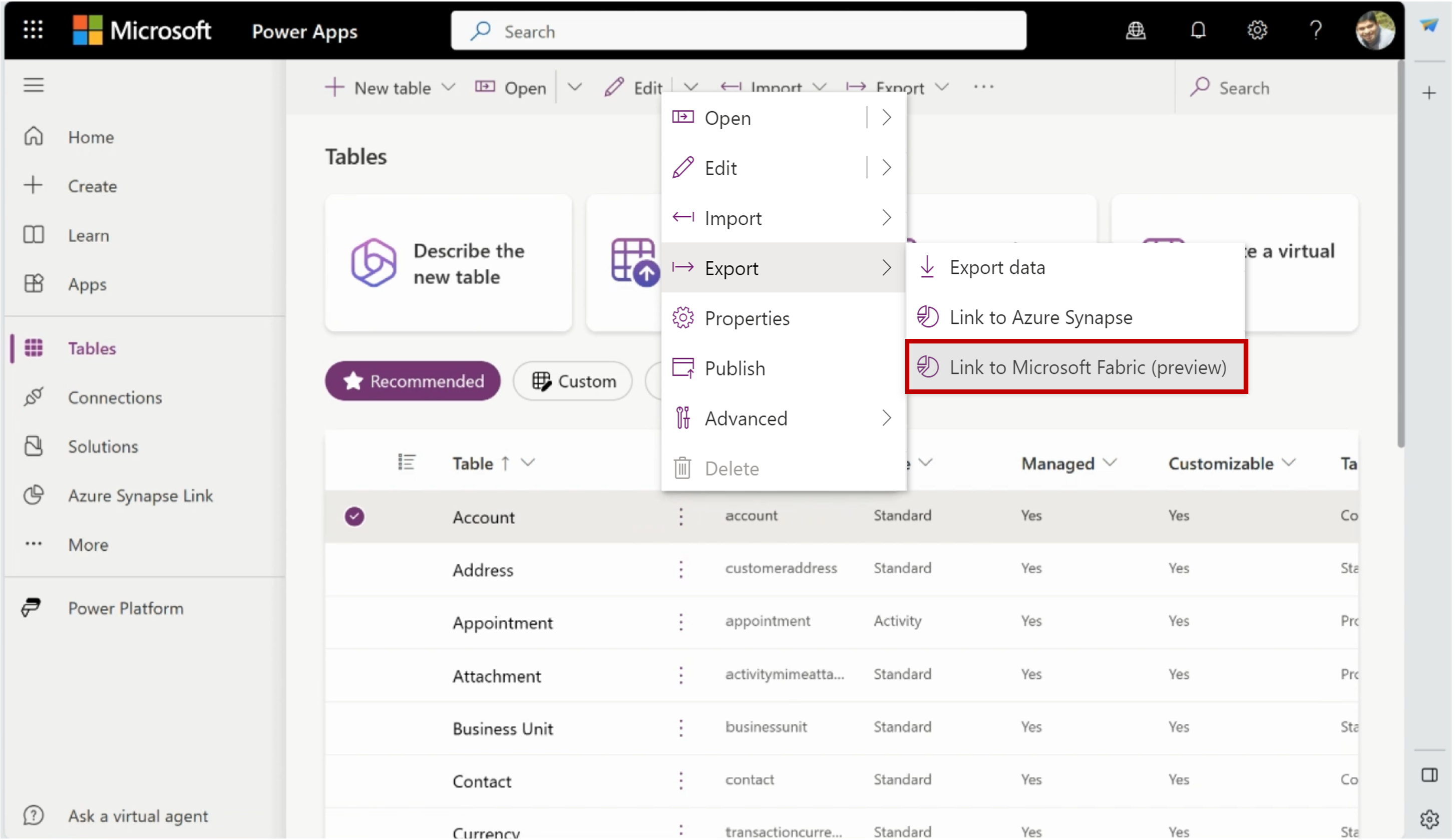Click the Power Platform sidebar icon
The height and width of the screenshot is (840, 1455).
pos(33,607)
